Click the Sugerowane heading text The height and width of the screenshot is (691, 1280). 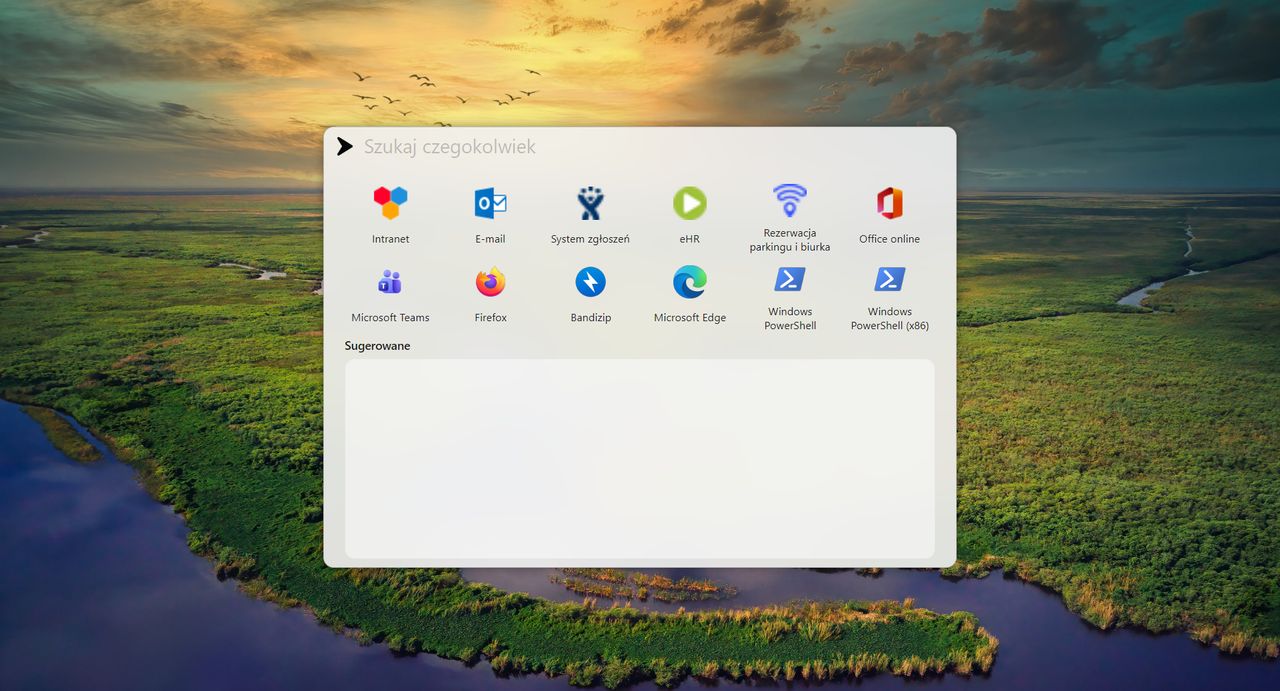point(377,346)
